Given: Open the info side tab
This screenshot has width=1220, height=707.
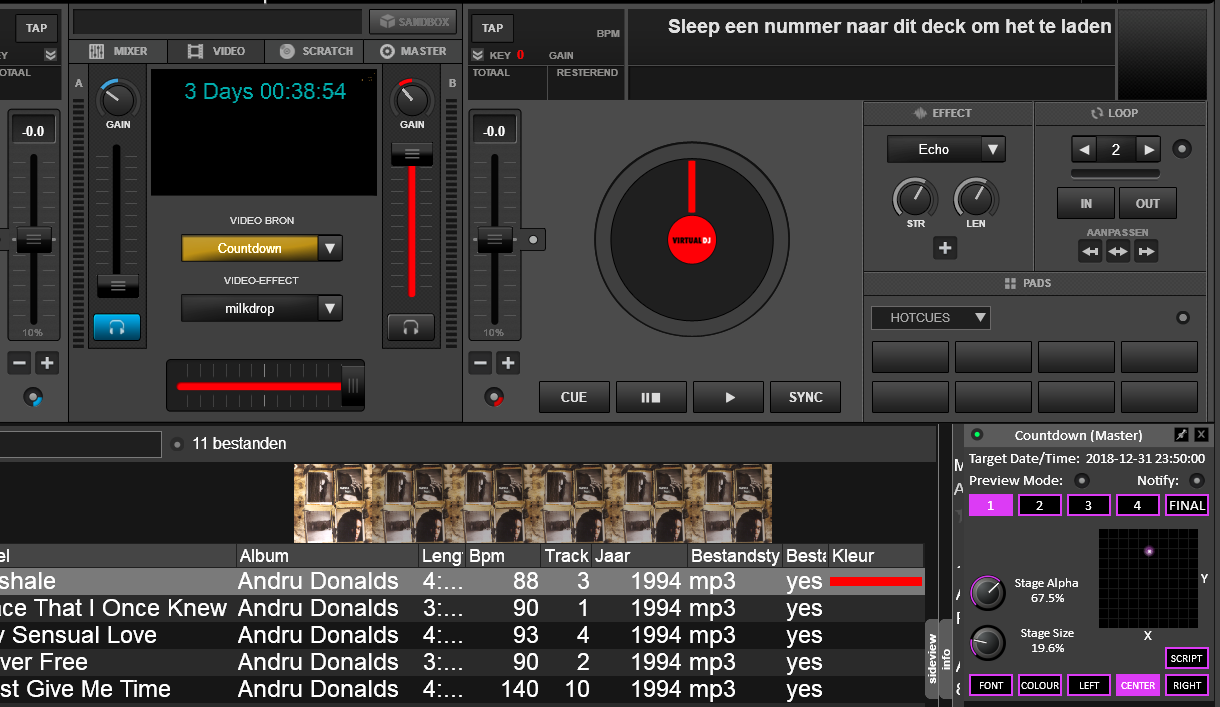Looking at the screenshot, I should pos(946,658).
